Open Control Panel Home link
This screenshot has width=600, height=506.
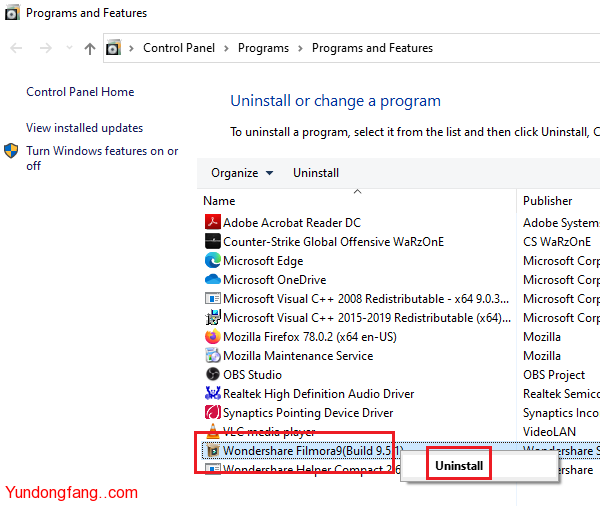pyautogui.click(x=80, y=92)
